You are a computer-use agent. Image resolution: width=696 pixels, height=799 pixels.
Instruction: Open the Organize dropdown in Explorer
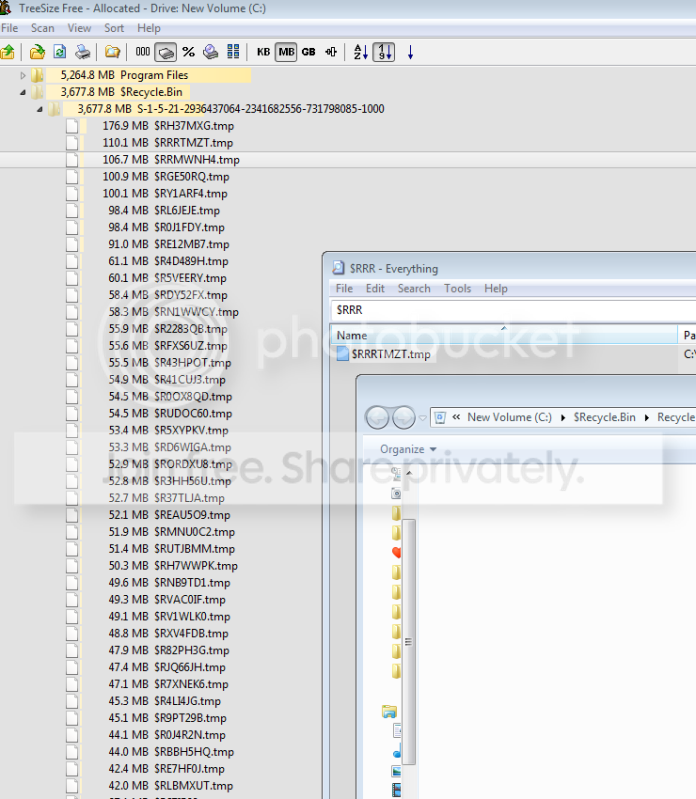(x=408, y=449)
